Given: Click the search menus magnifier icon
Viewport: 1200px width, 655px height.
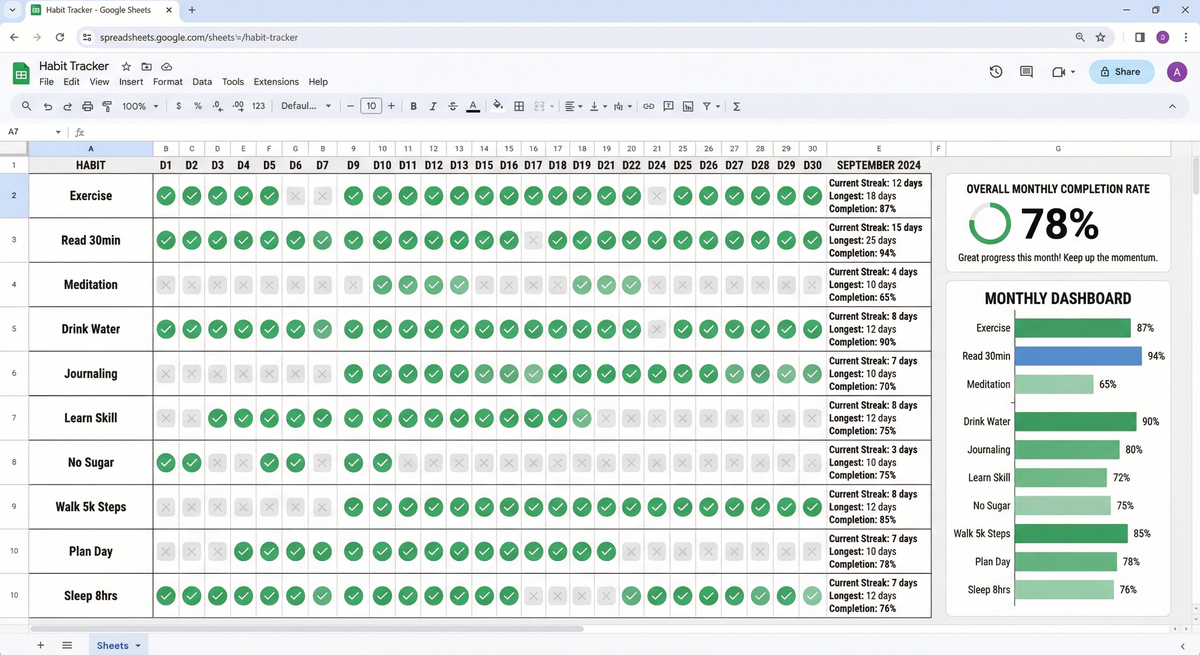Looking at the screenshot, I should 26,106.
